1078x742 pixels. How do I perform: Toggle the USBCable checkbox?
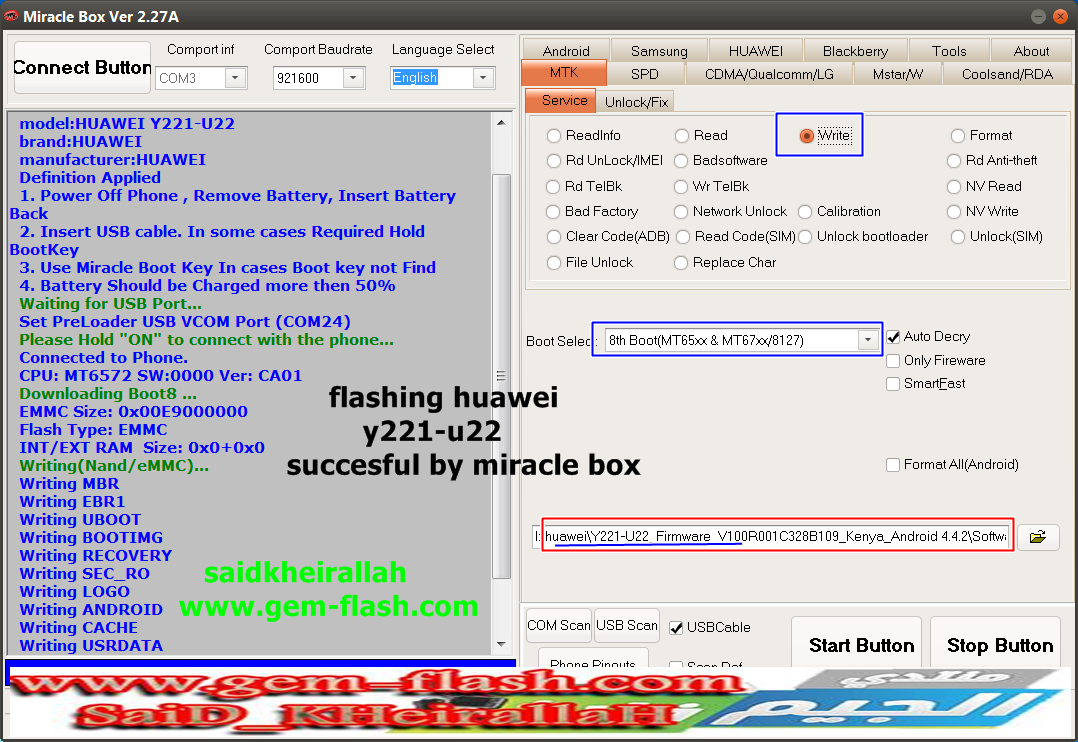676,627
